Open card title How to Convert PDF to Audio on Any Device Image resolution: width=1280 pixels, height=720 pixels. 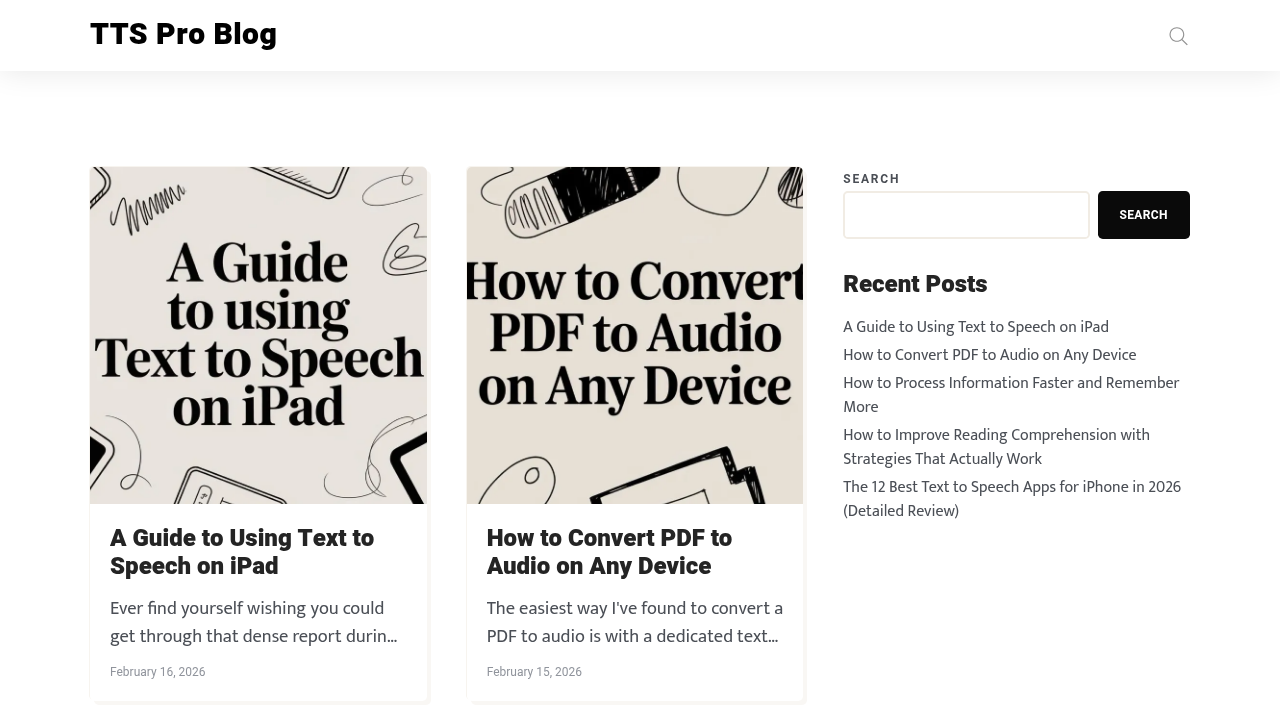point(609,552)
